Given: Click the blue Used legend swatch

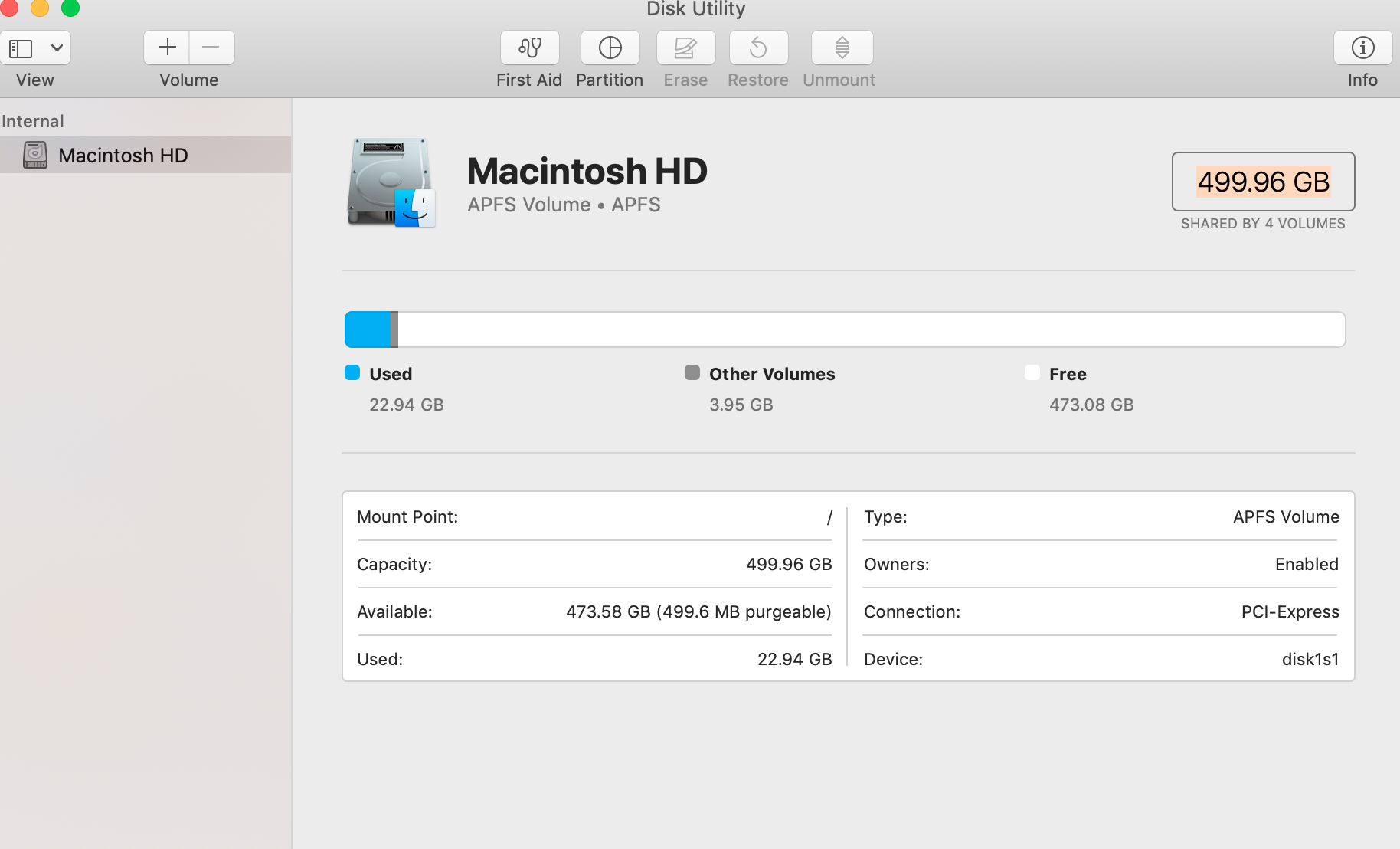Looking at the screenshot, I should pos(352,372).
